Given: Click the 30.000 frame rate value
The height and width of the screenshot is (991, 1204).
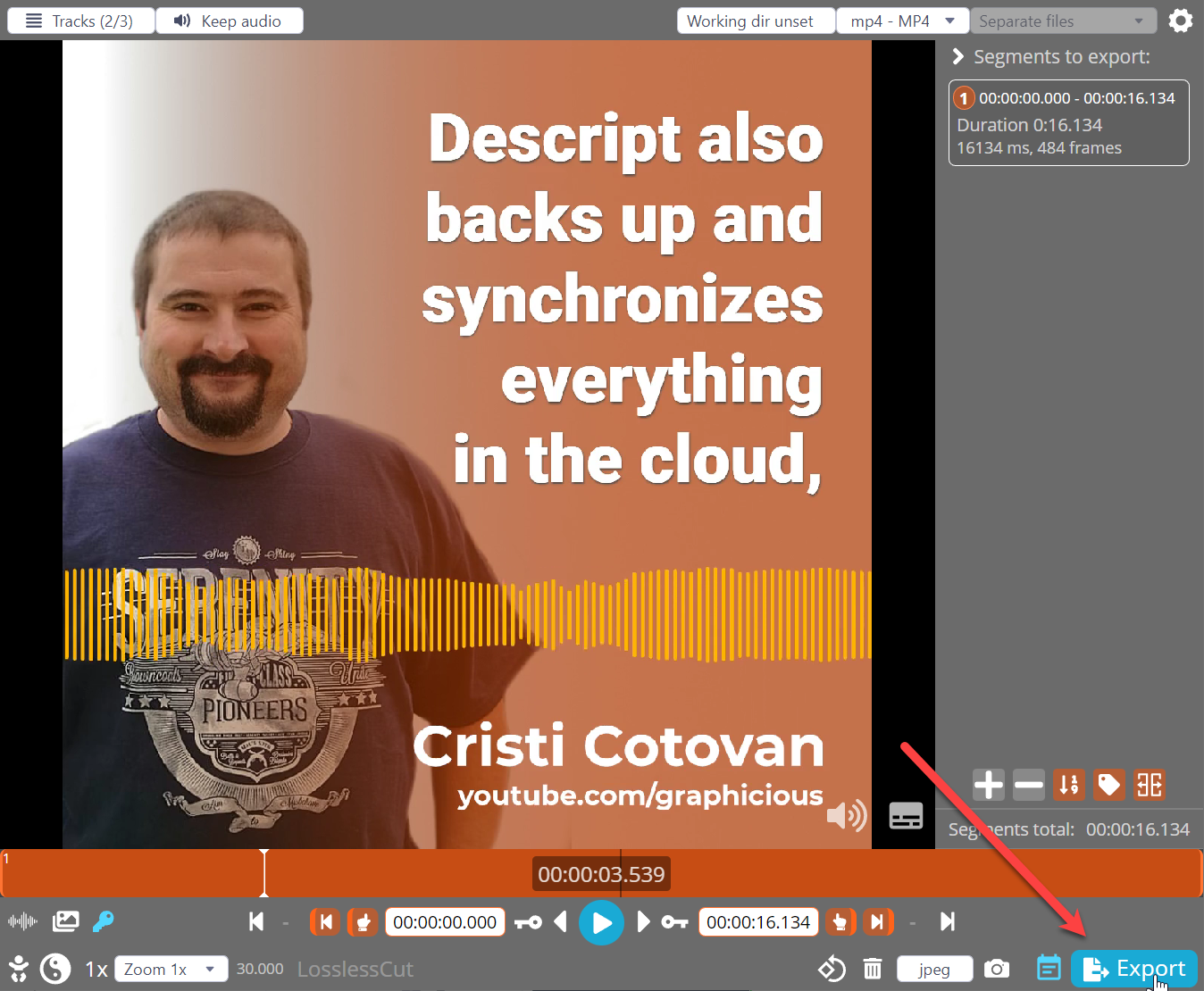Looking at the screenshot, I should 260,970.
